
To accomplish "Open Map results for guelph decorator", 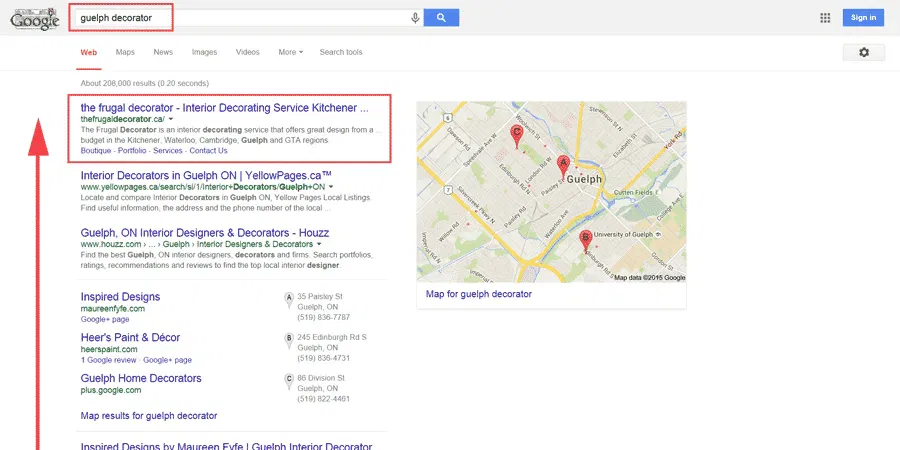I will pyautogui.click(x=149, y=416).
